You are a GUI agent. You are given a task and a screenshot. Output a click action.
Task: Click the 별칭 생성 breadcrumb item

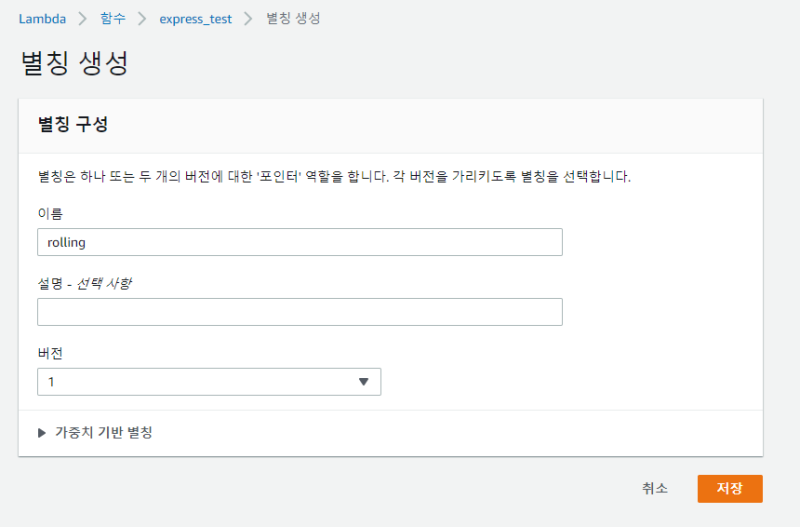tap(294, 19)
